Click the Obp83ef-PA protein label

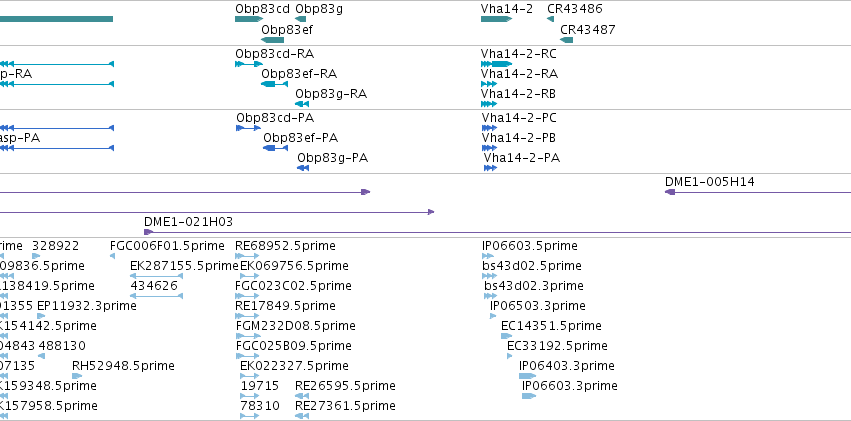tap(301, 138)
